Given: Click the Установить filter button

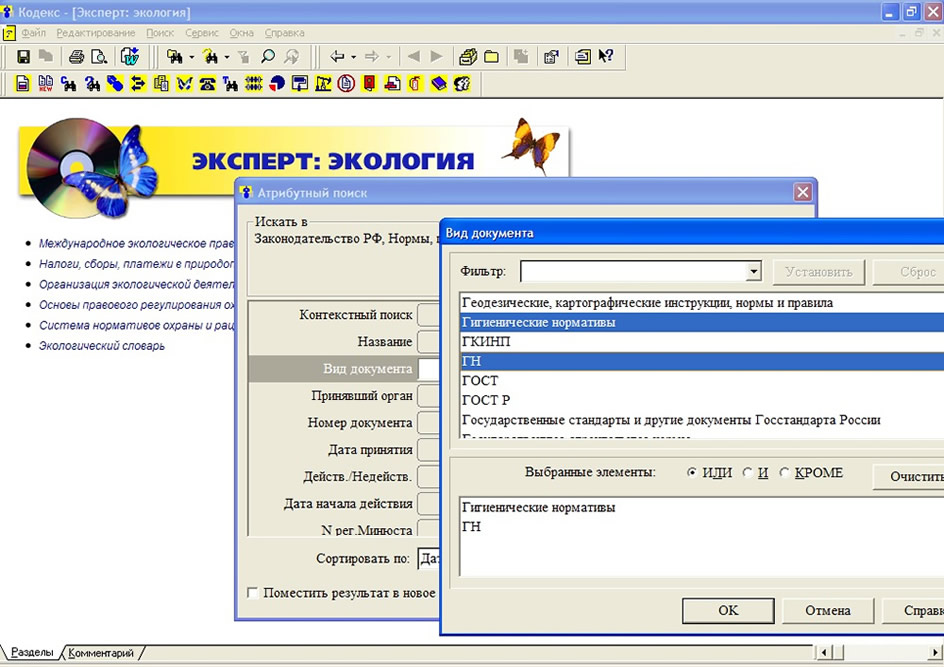Looking at the screenshot, I should pos(819,272).
